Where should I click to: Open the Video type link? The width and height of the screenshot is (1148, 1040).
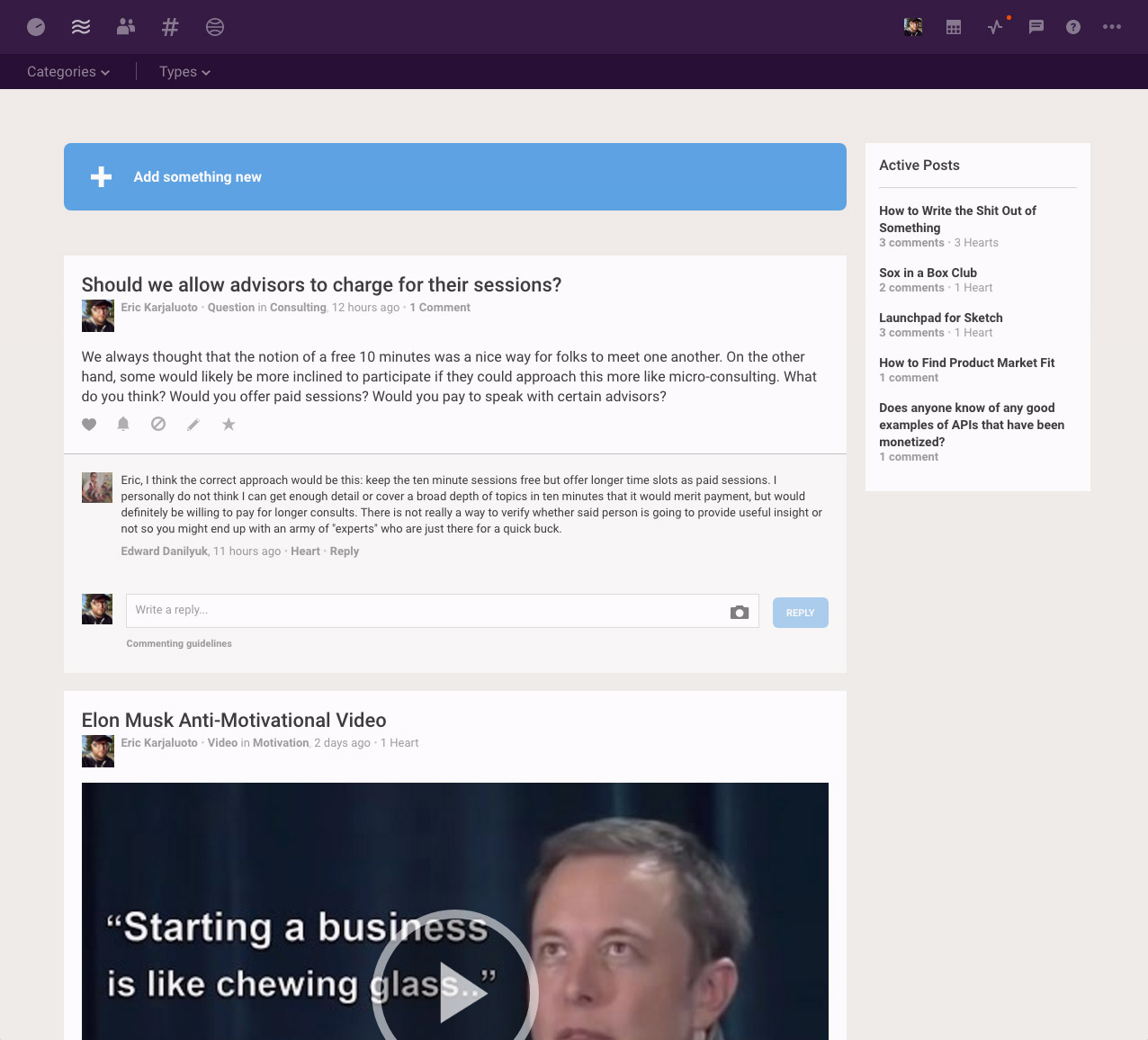coord(222,743)
